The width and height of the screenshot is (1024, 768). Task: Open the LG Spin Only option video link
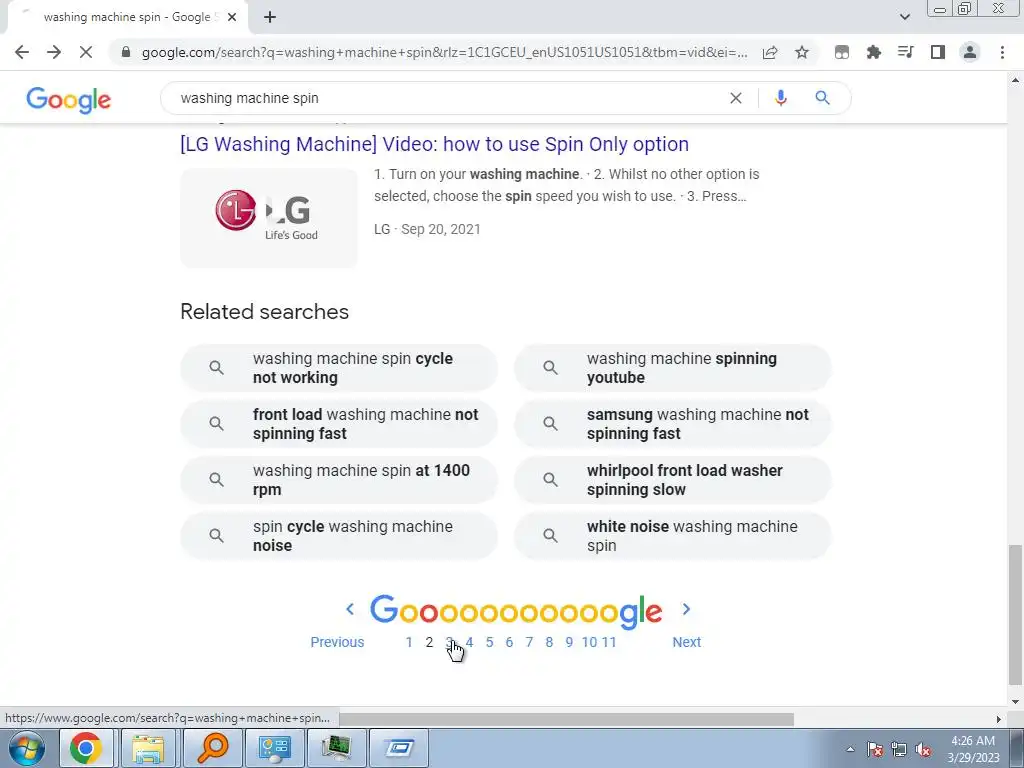[x=434, y=144]
